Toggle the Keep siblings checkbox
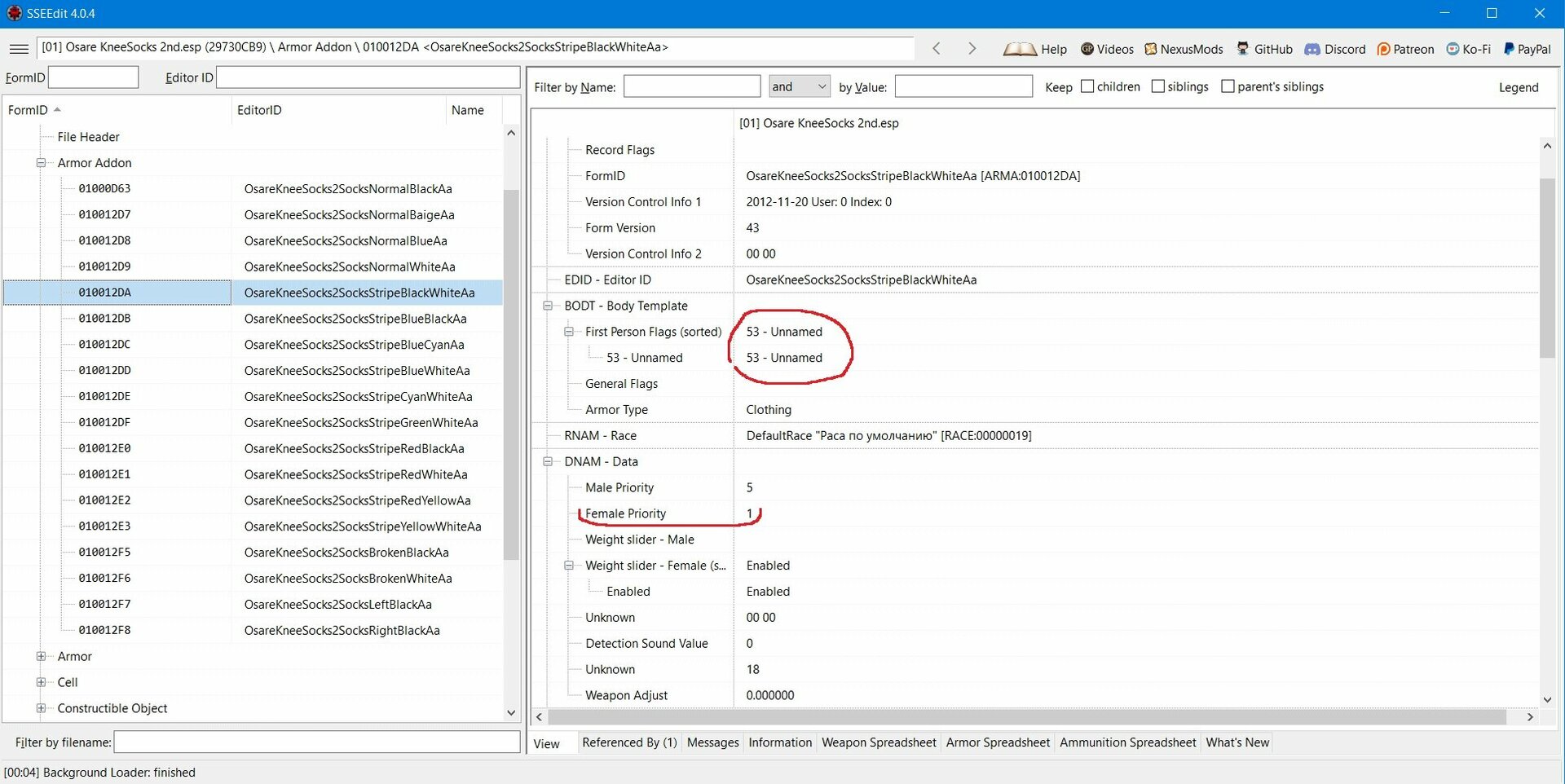 coord(1157,86)
